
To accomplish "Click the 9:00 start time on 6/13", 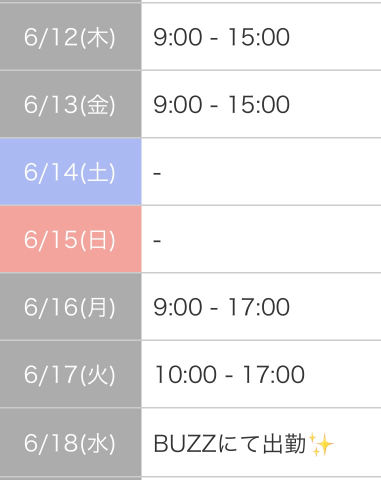I will pos(178,105).
